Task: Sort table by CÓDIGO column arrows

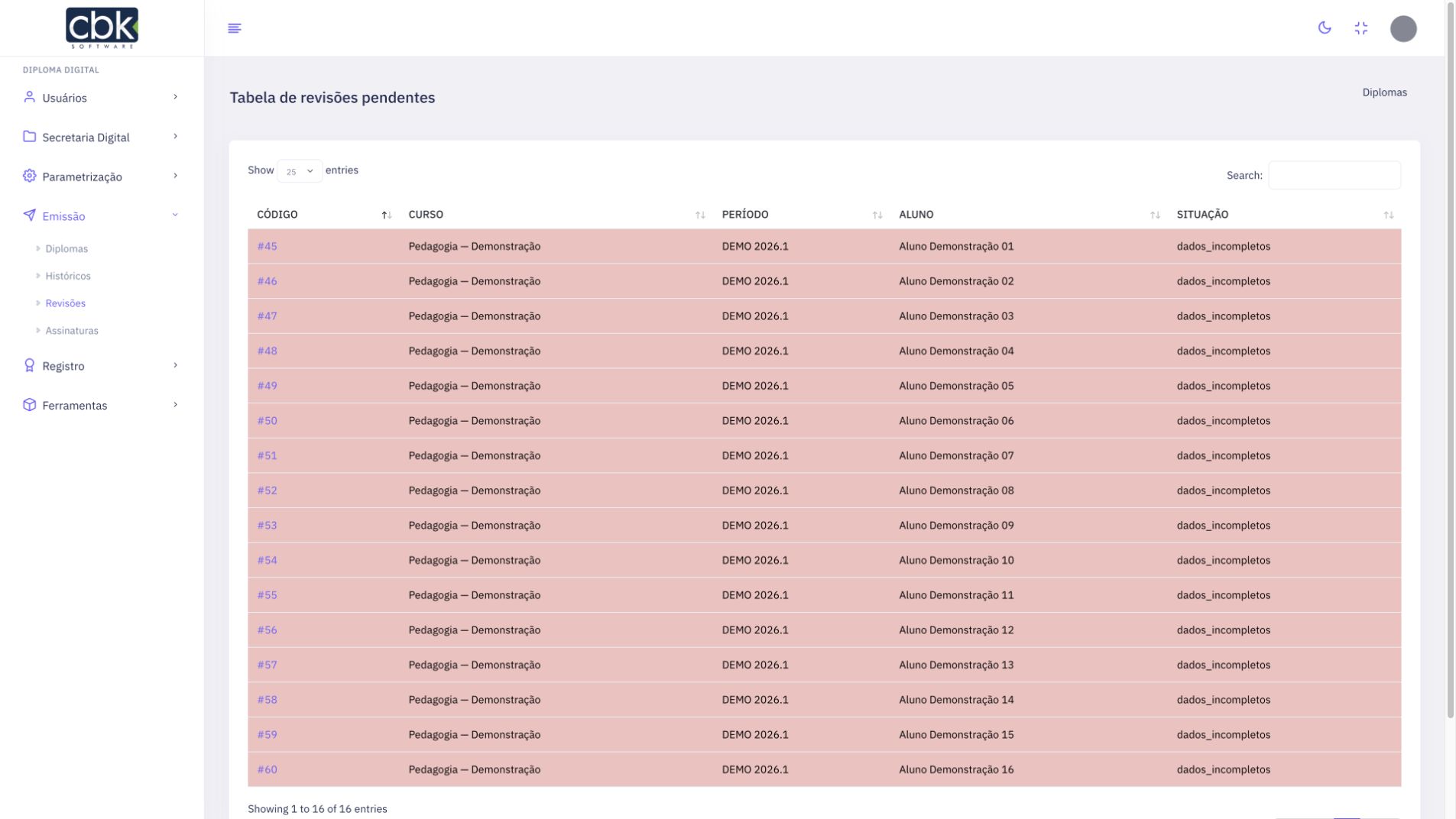Action: coord(387,215)
